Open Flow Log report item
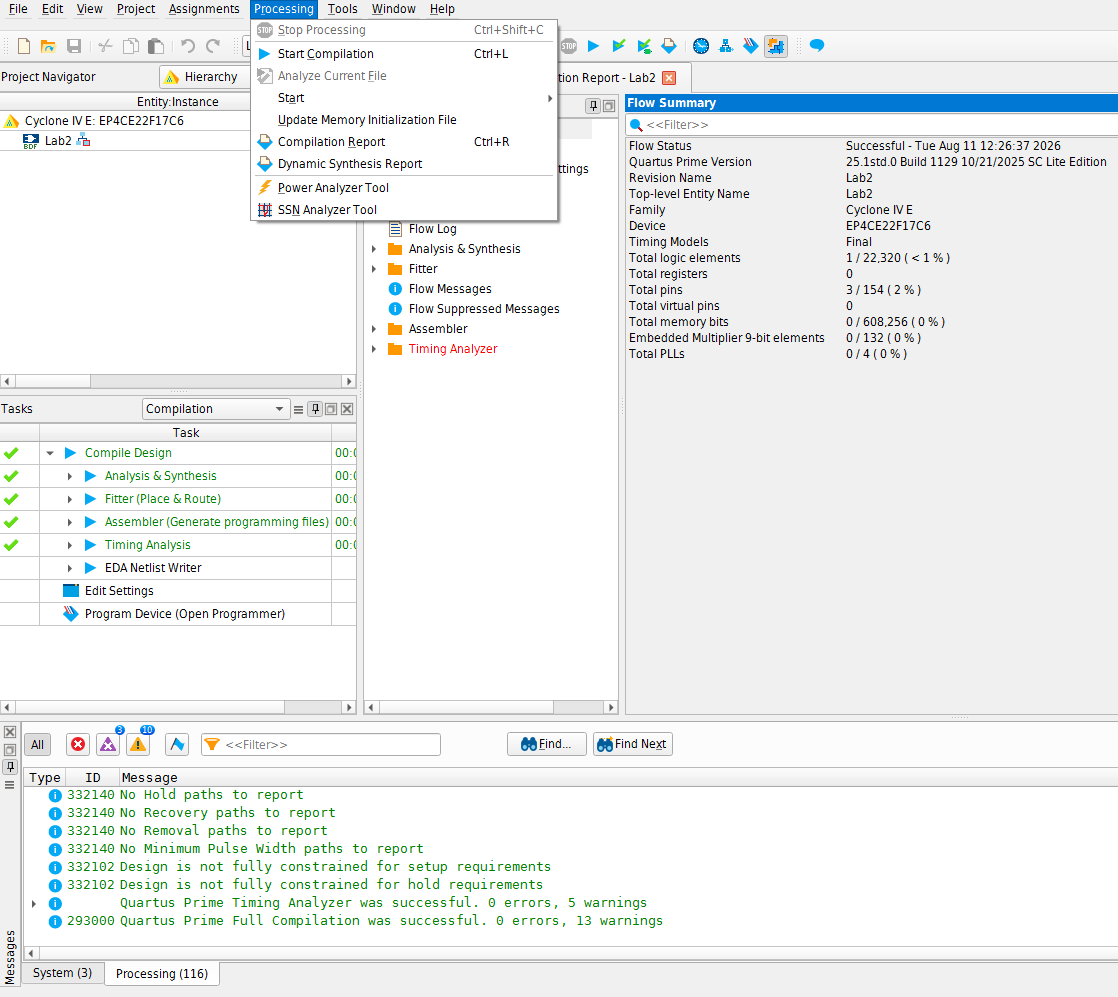Viewport: 1118px width, 997px height. coord(432,229)
